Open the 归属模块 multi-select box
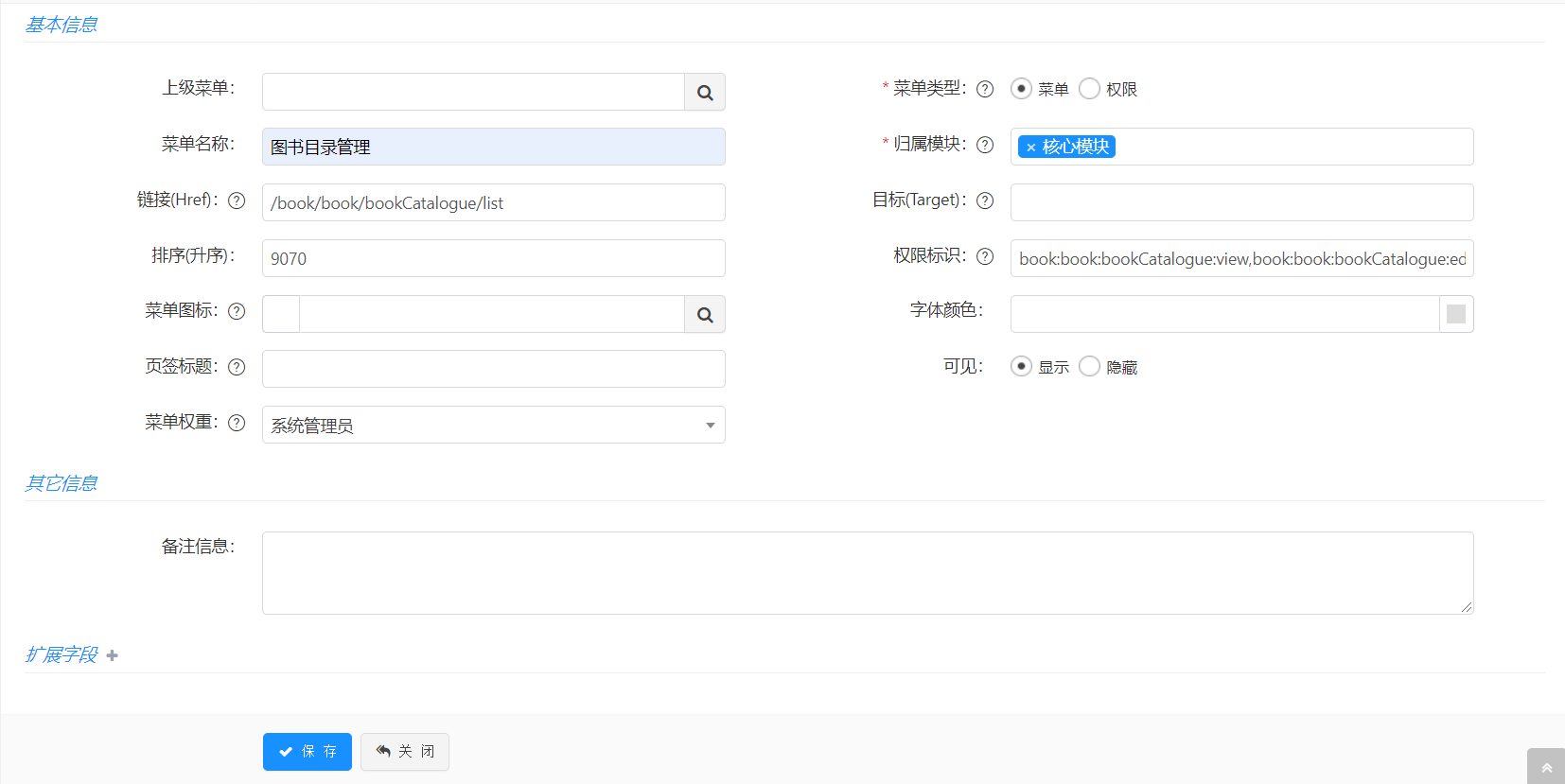This screenshot has height=784, width=1565. point(1241,147)
